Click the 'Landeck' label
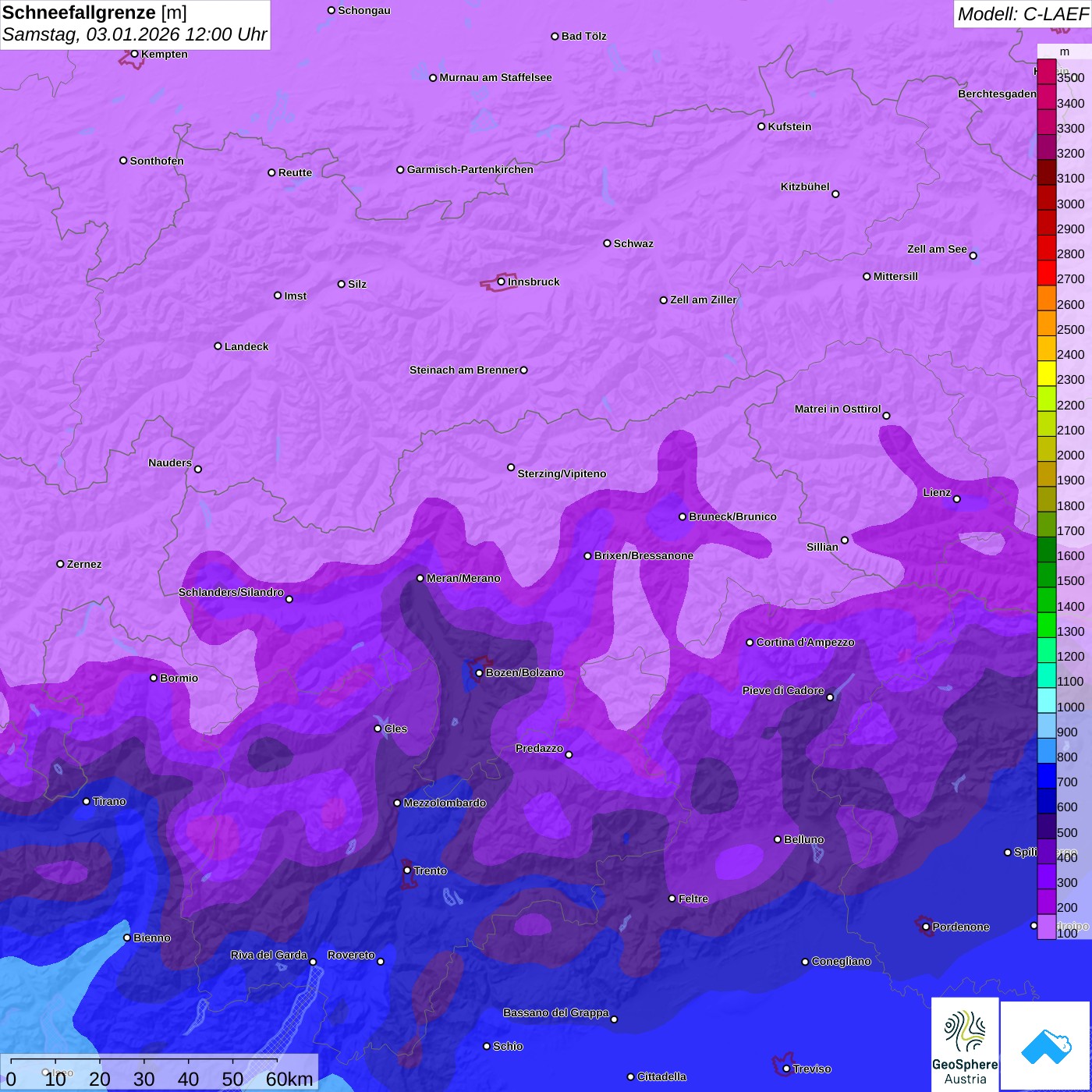This screenshot has height=1092, width=1092. pos(246,346)
